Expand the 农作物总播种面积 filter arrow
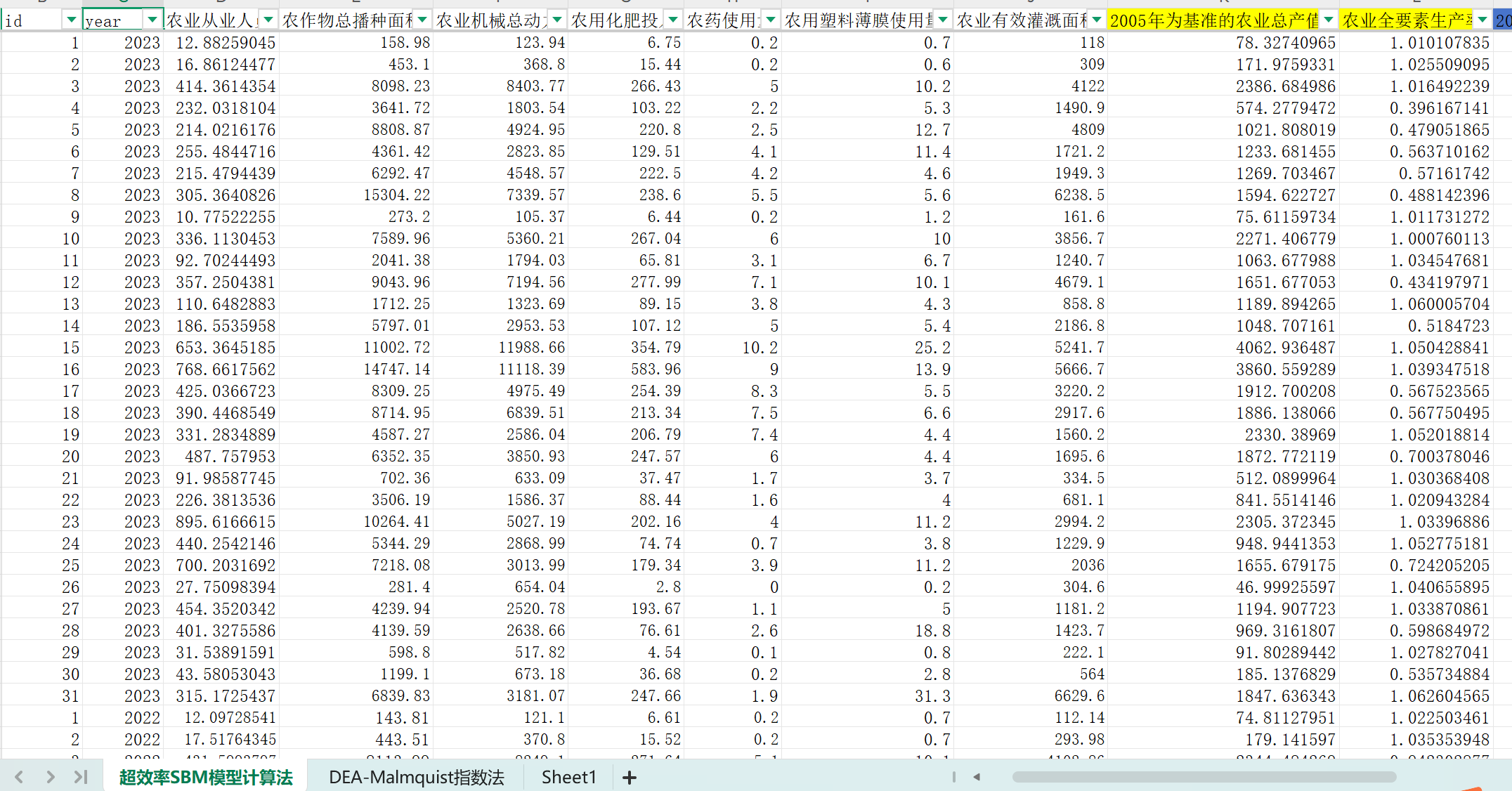This screenshot has height=791, width=1512. pos(422,20)
